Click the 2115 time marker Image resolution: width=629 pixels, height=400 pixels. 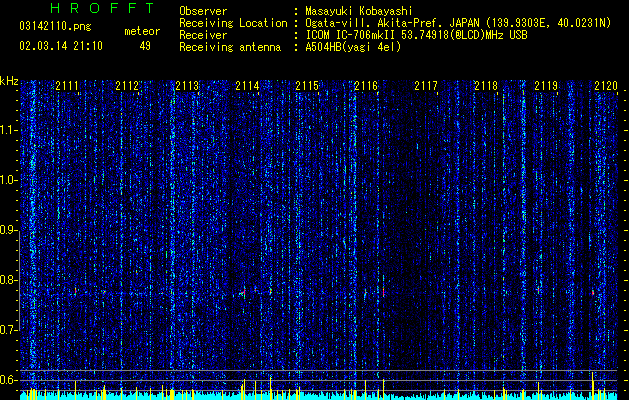[x=307, y=85]
